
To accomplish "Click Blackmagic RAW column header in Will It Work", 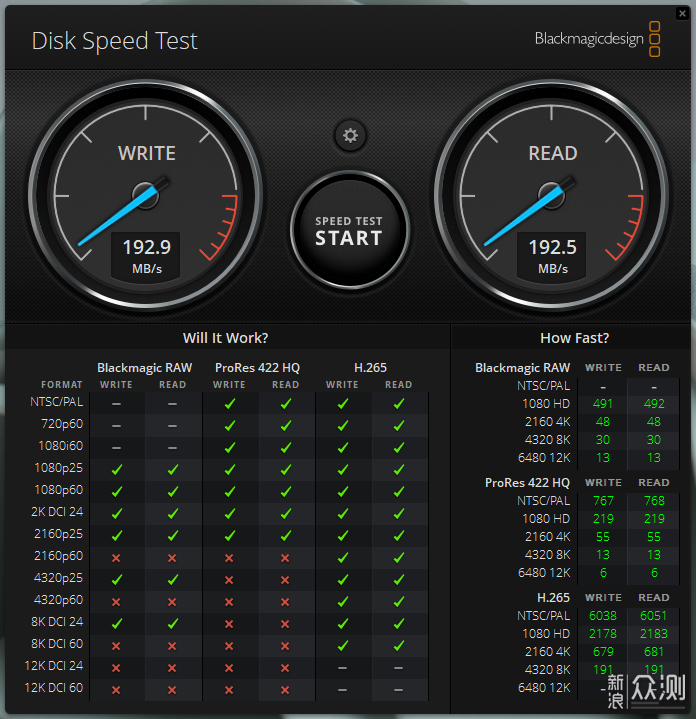I will coord(144,368).
